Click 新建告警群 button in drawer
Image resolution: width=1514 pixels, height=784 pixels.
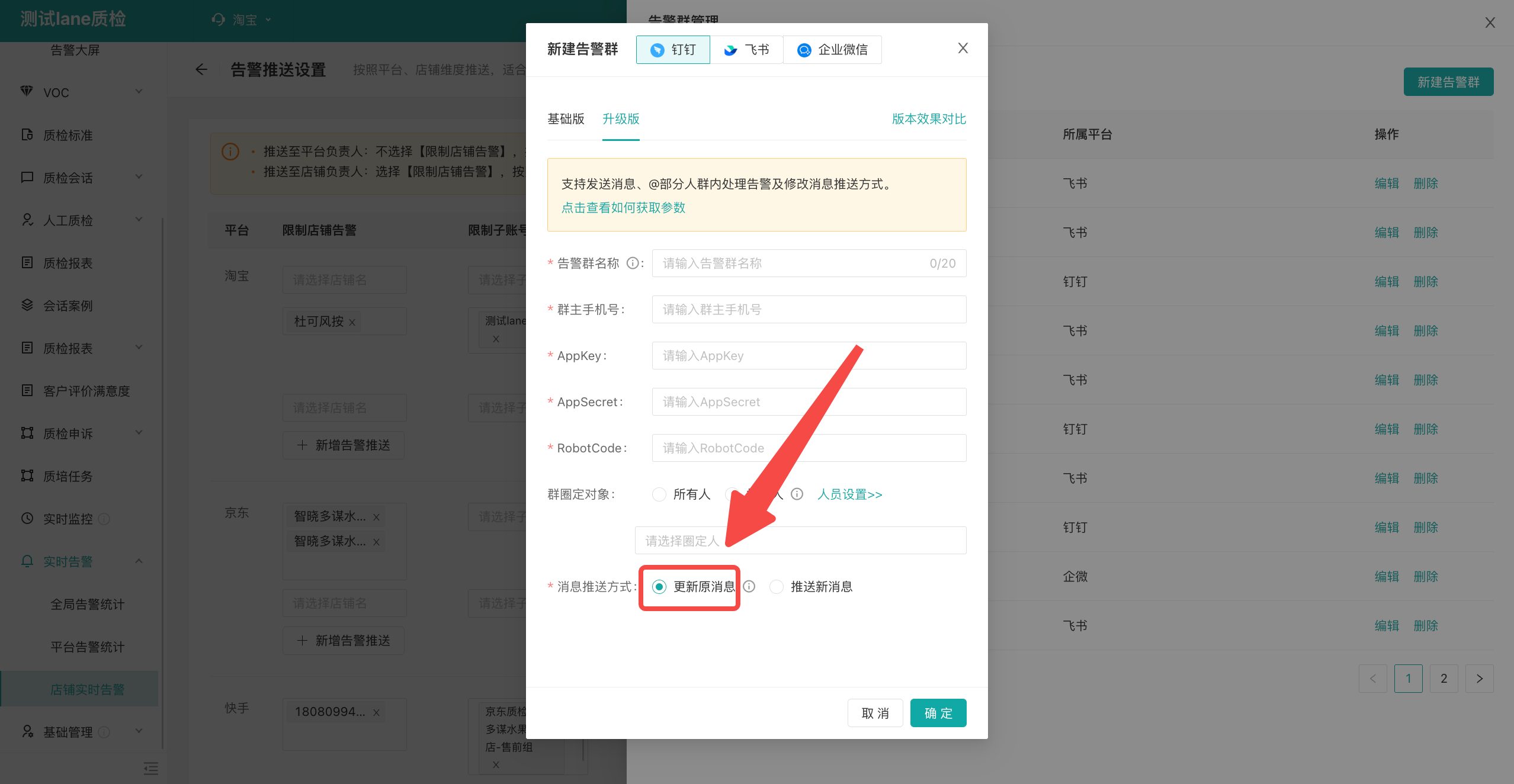pos(1448,82)
